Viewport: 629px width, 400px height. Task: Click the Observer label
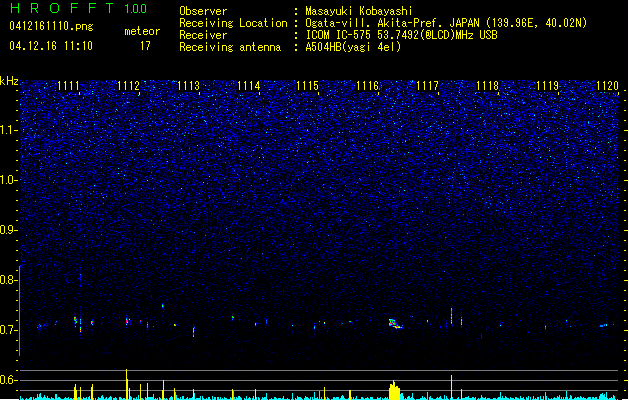tap(203, 11)
